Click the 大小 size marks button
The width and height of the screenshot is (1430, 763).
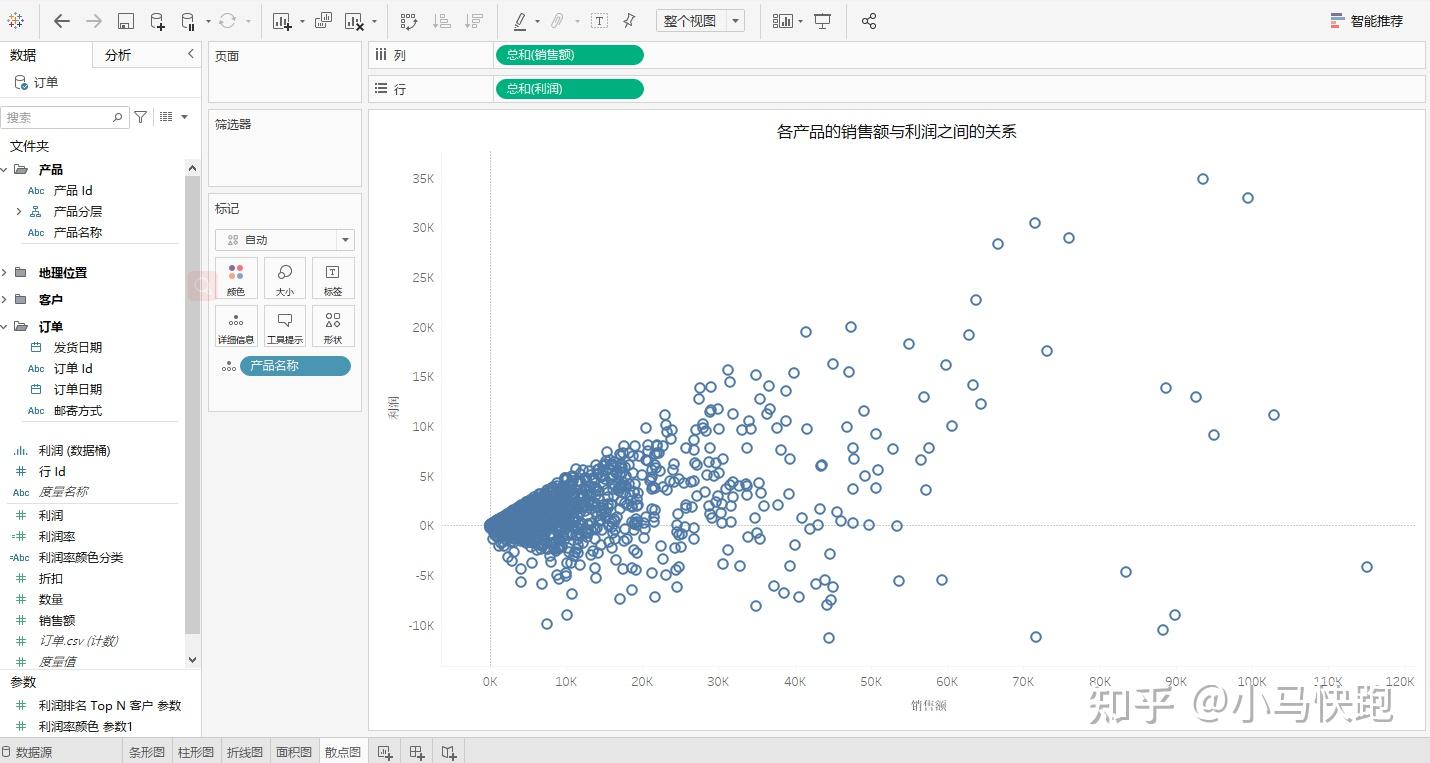click(x=285, y=278)
